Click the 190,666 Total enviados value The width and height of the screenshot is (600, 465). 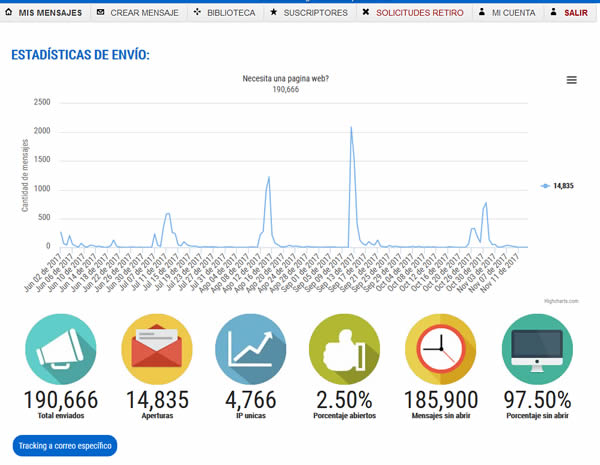(x=61, y=400)
